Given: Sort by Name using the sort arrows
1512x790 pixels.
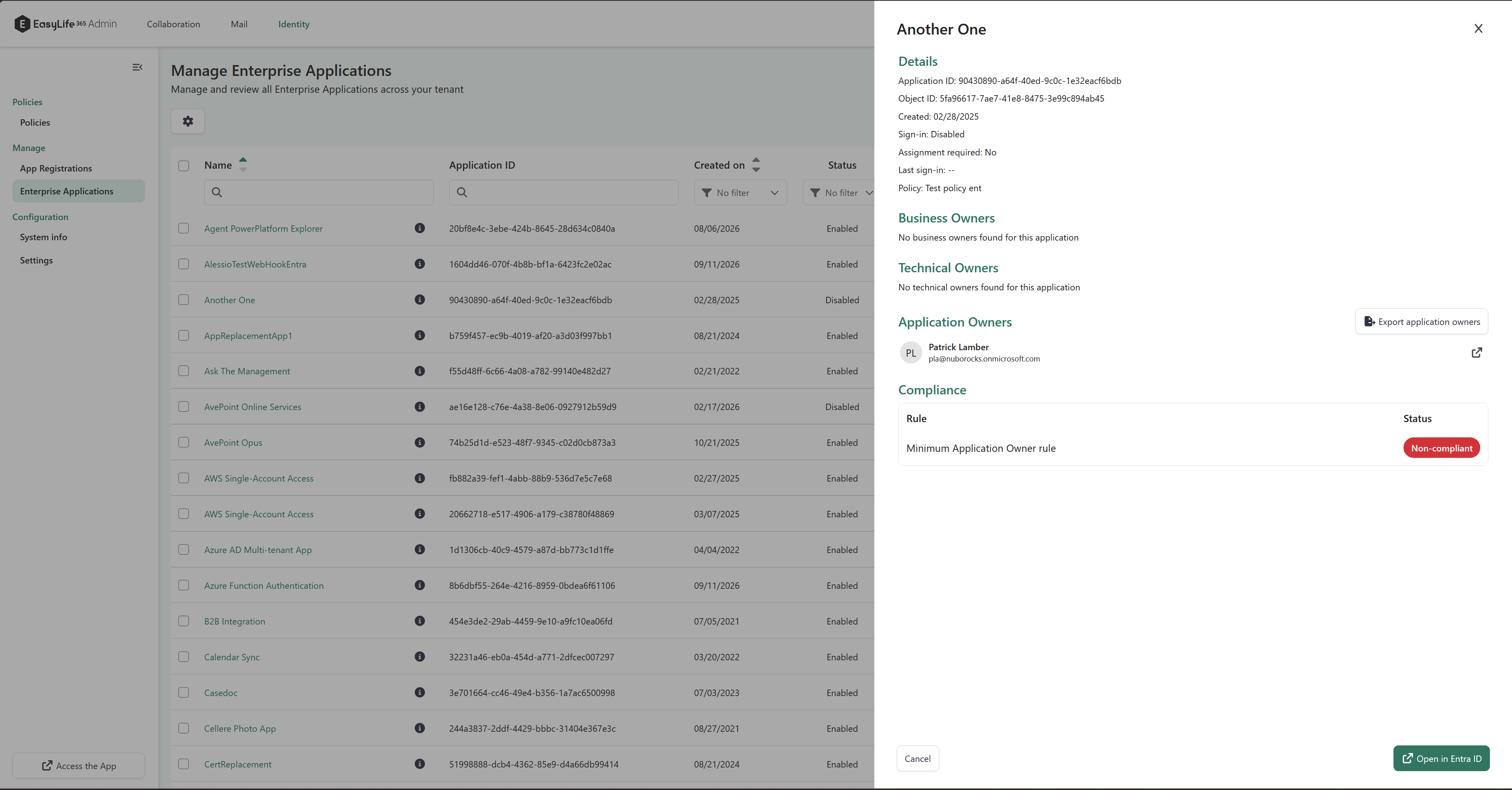Looking at the screenshot, I should coord(243,165).
